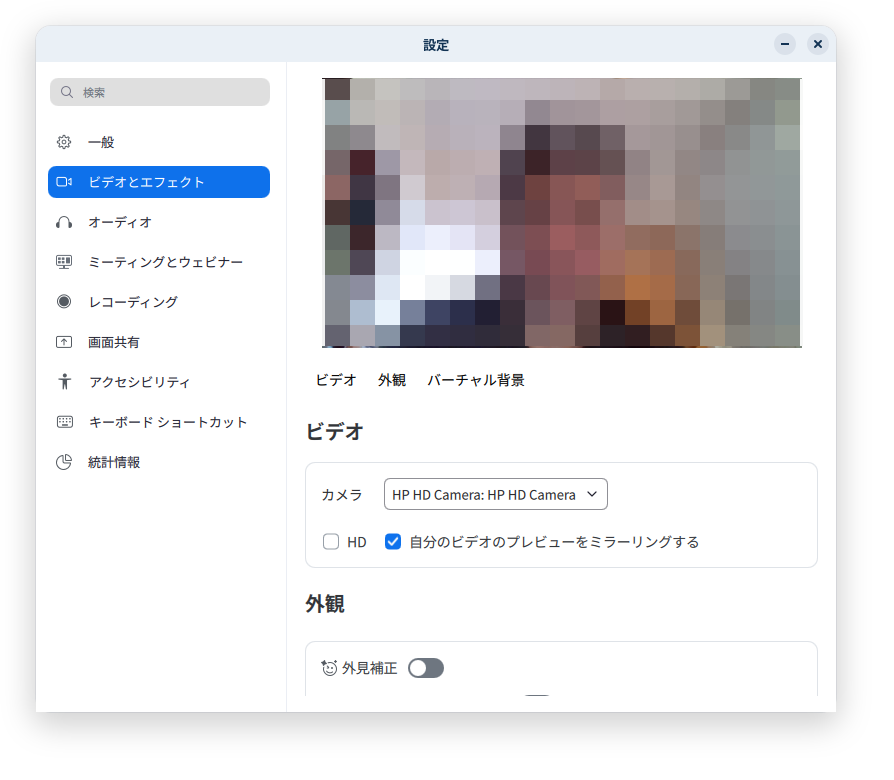Viewport: 894px width, 780px height.
Task: Enable the HD checkbox
Action: (331, 542)
